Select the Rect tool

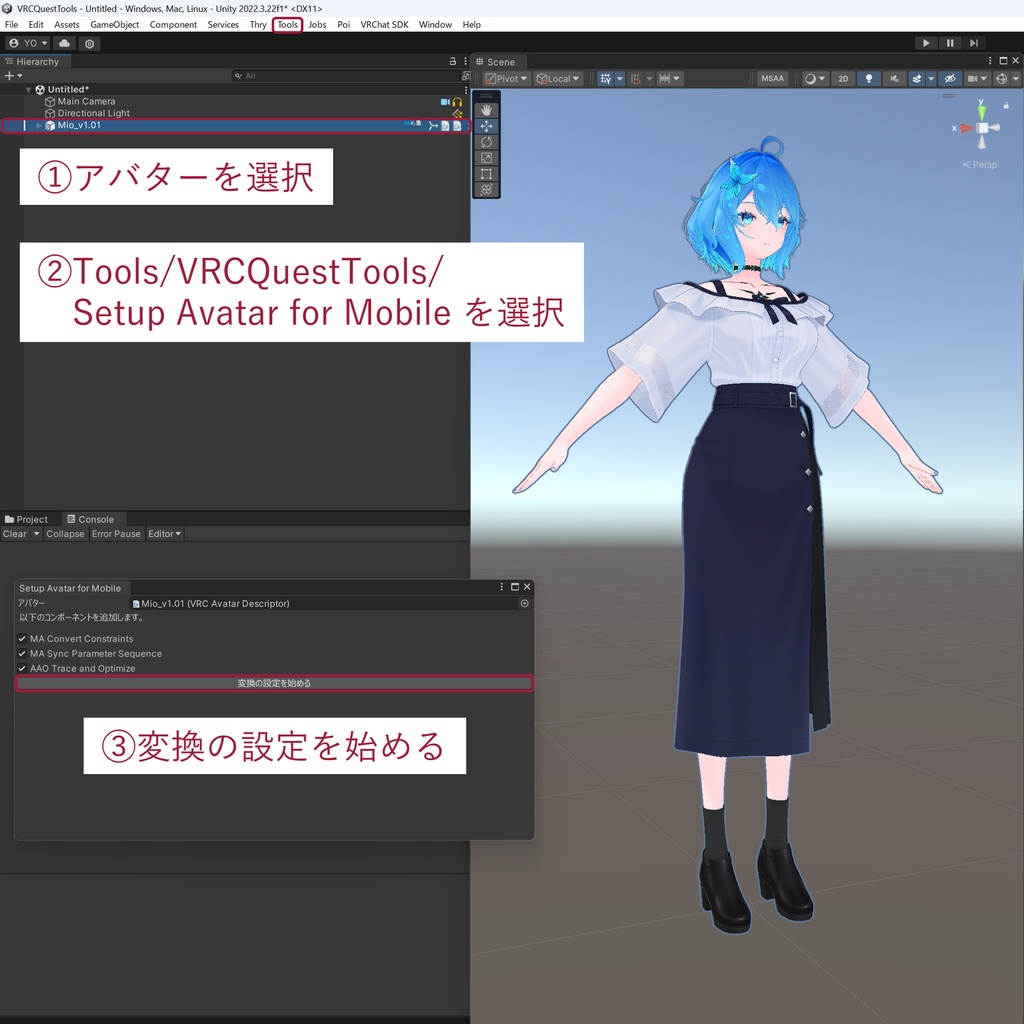point(486,174)
